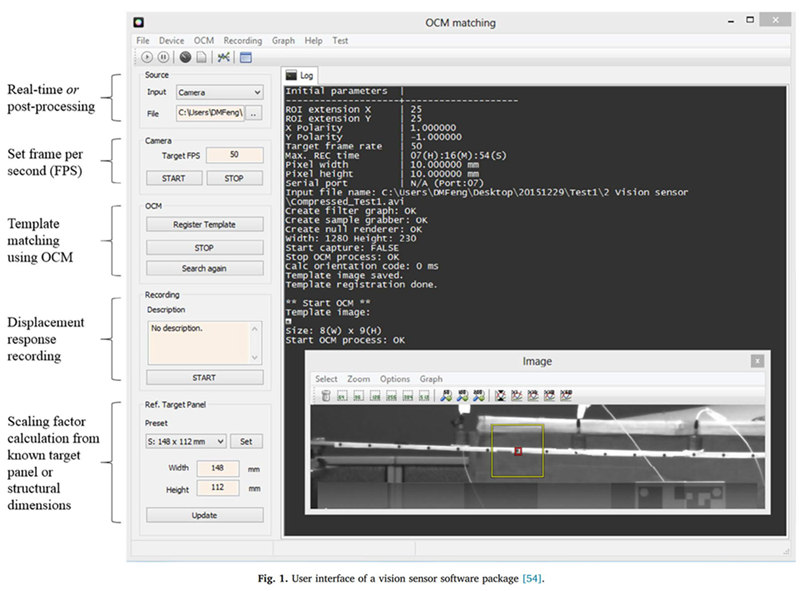Click the first magnifier zoom icon
The width and height of the screenshot is (800, 591).
[446, 396]
